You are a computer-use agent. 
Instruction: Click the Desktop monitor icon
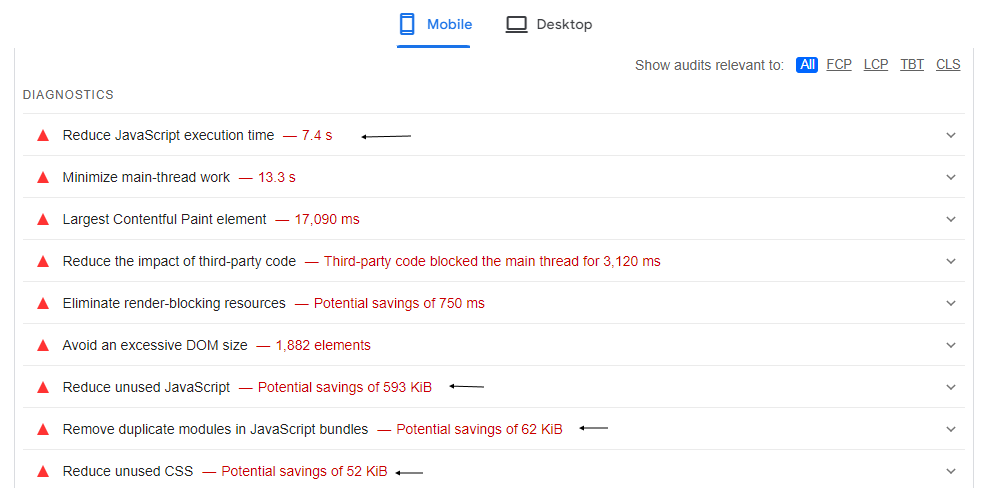click(516, 24)
